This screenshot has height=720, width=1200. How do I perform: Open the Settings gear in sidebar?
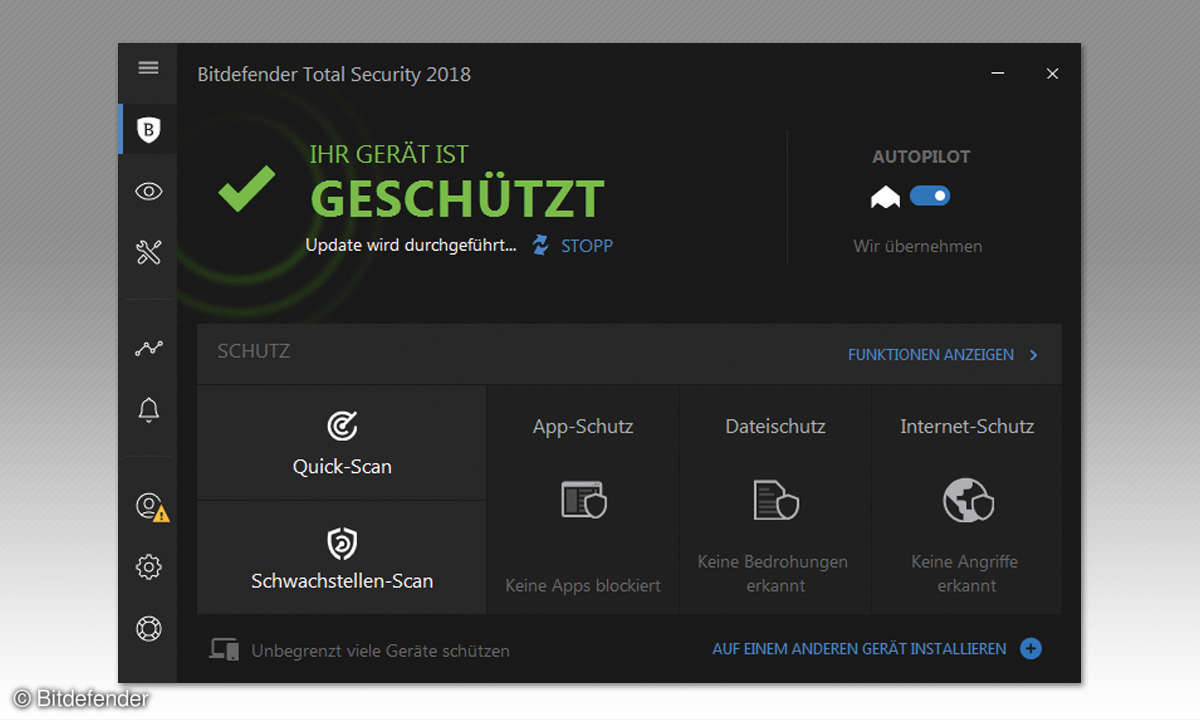coord(148,567)
